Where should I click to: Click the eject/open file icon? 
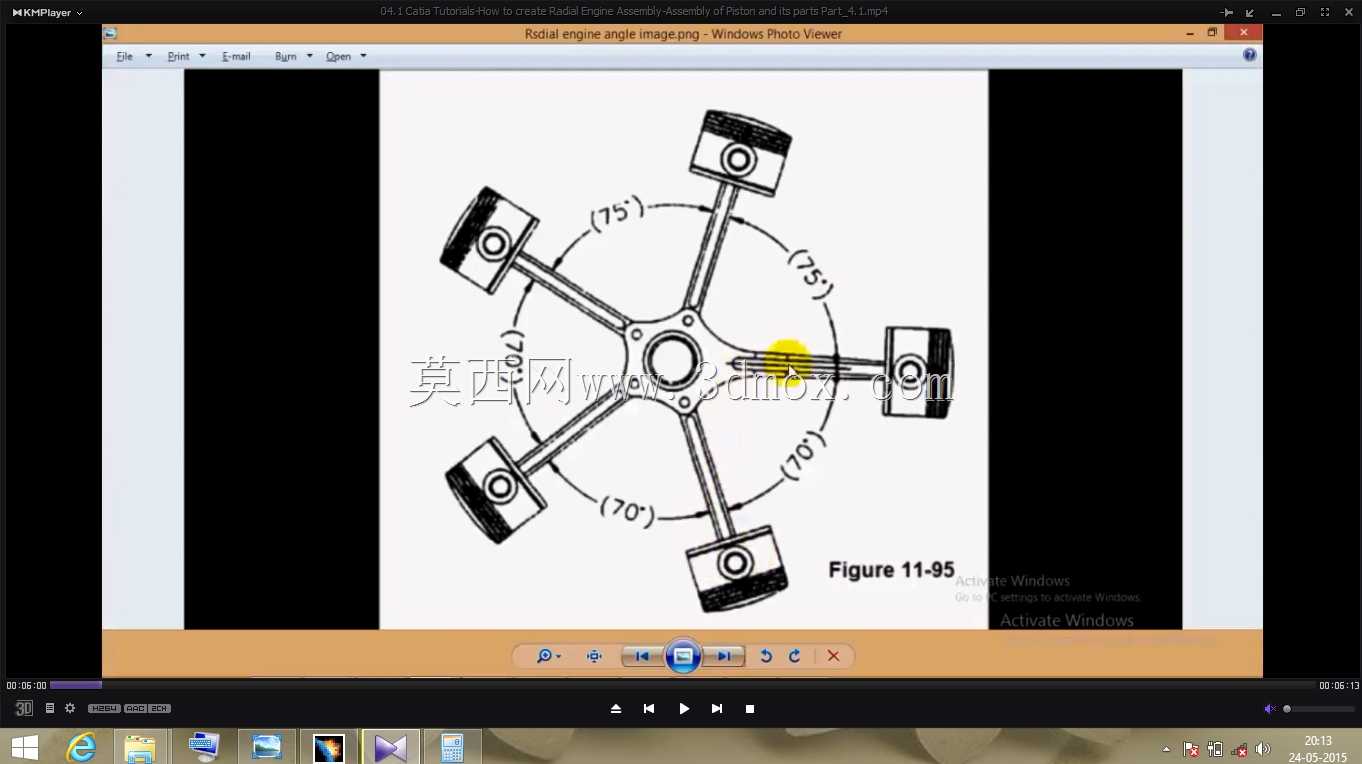pos(616,708)
